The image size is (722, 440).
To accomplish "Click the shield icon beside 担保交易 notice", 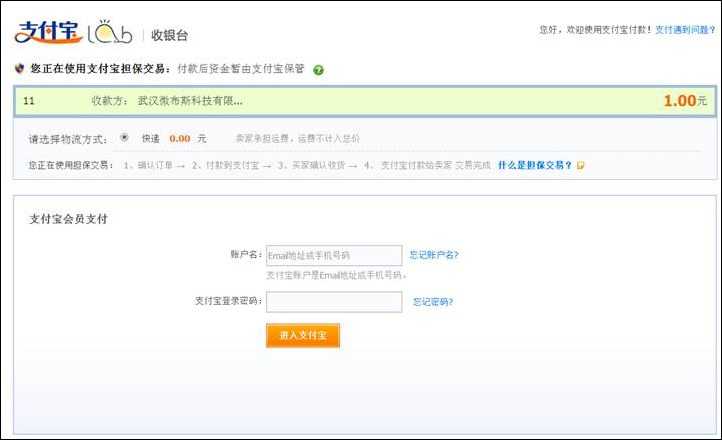I will (19, 69).
